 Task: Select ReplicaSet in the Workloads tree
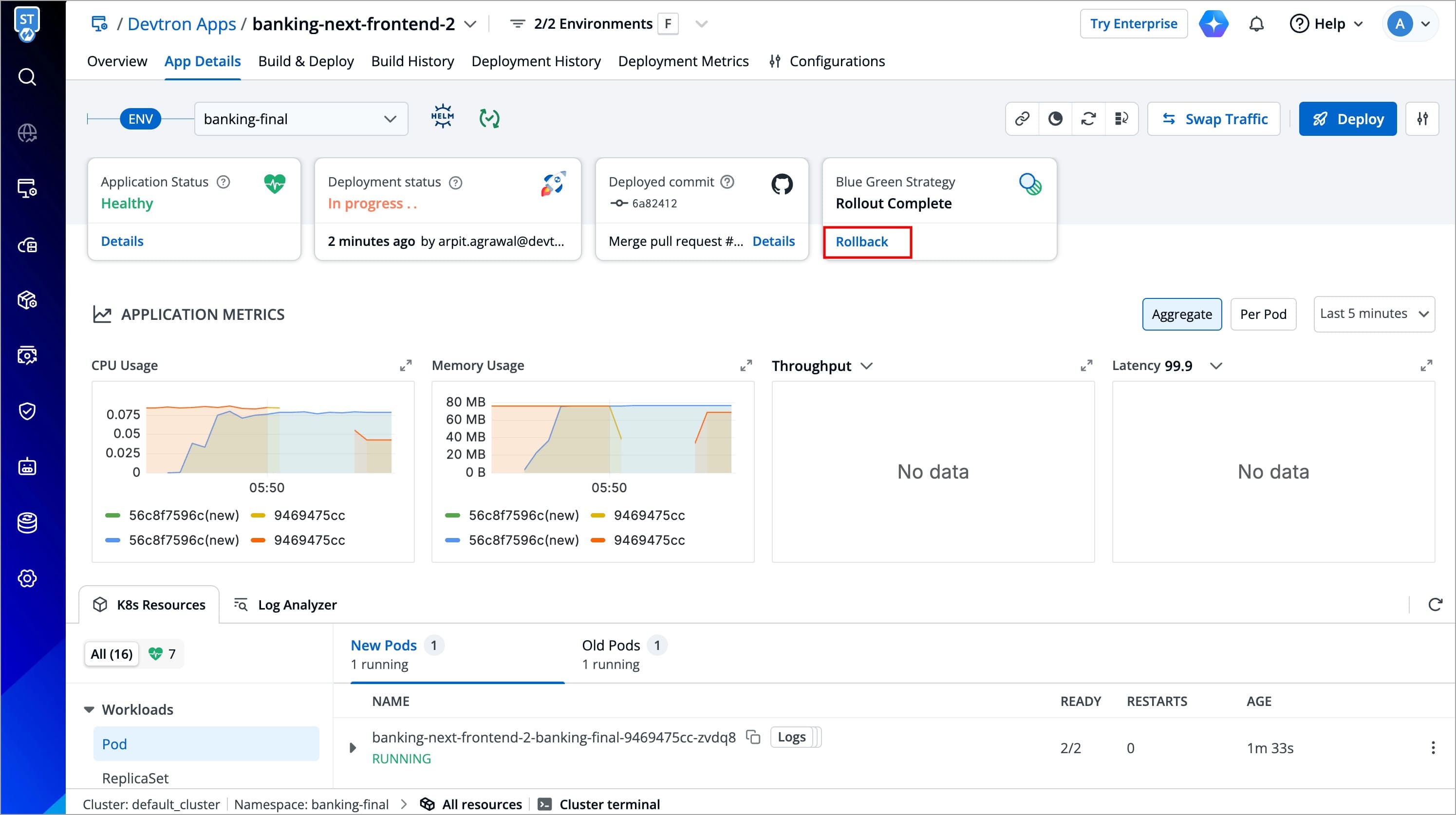point(135,778)
